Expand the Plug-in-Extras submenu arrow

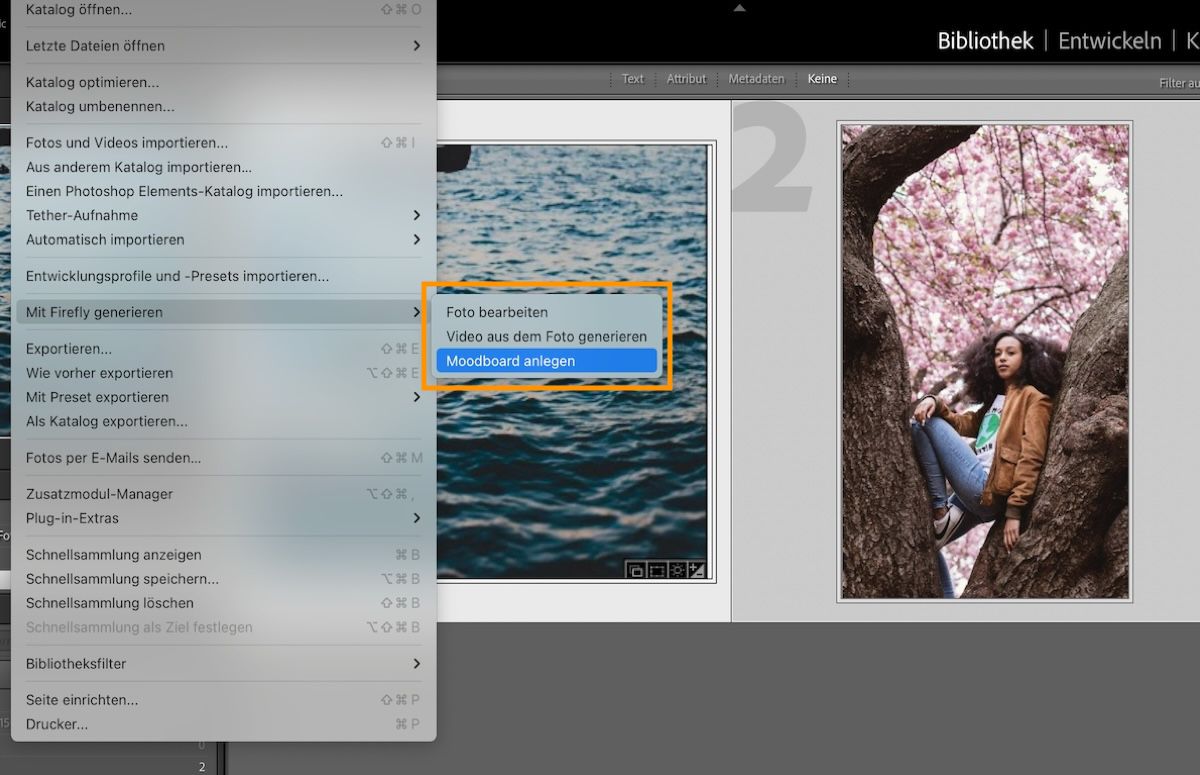pos(416,518)
